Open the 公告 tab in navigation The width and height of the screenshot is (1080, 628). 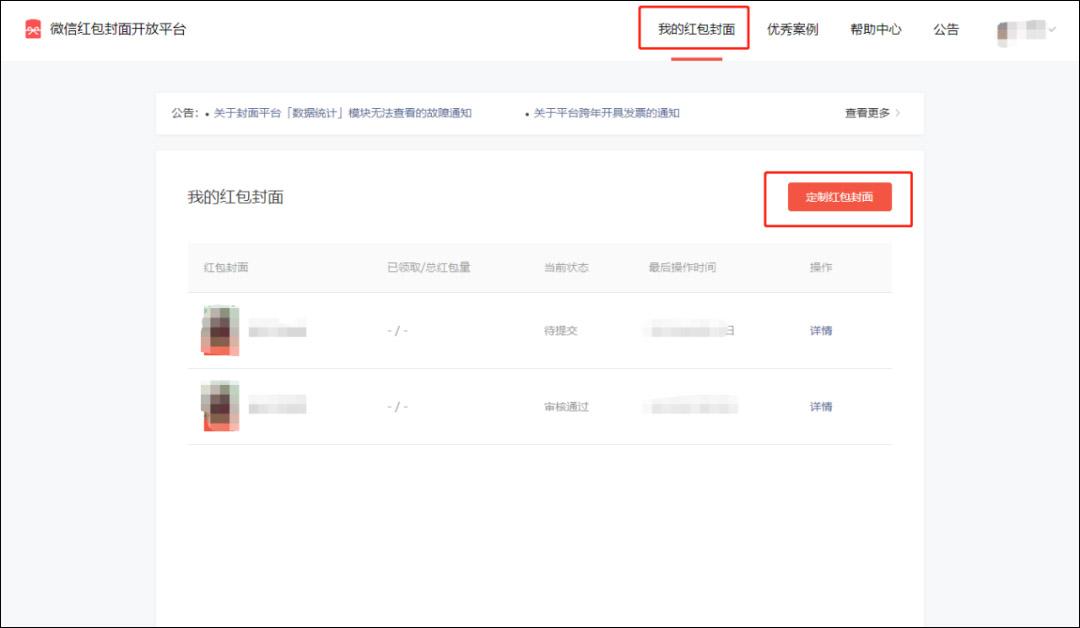(946, 29)
